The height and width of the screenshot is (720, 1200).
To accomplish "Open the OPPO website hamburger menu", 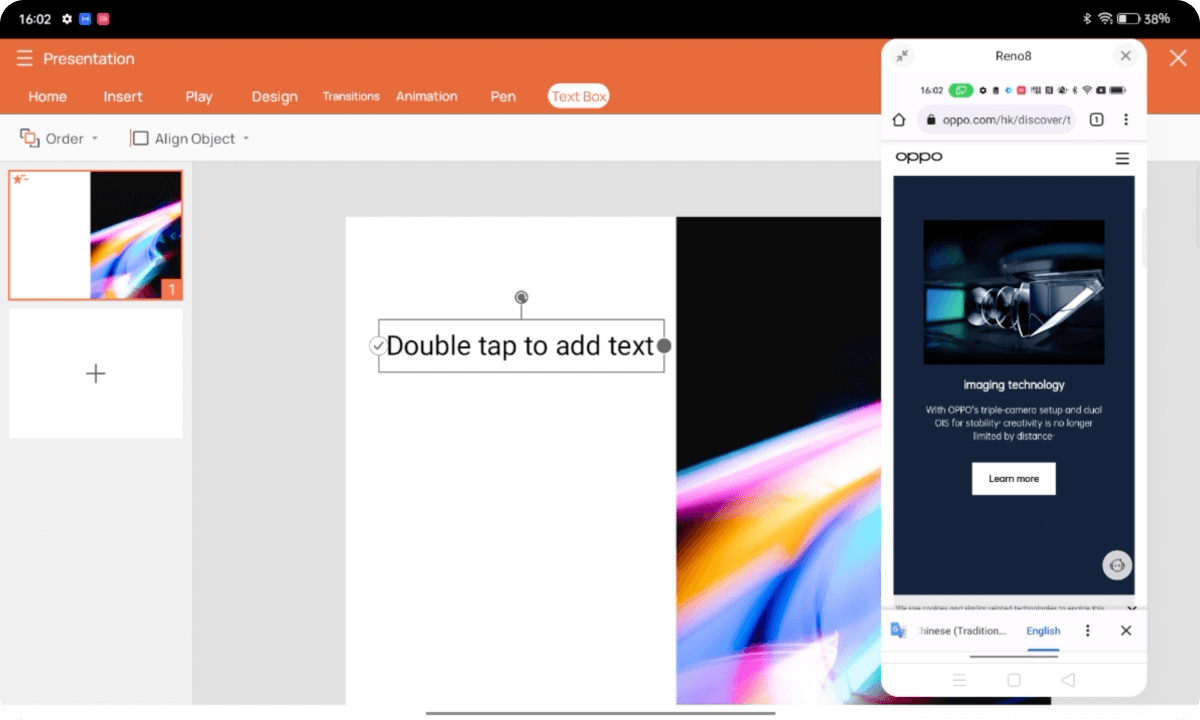I will tap(1122, 157).
